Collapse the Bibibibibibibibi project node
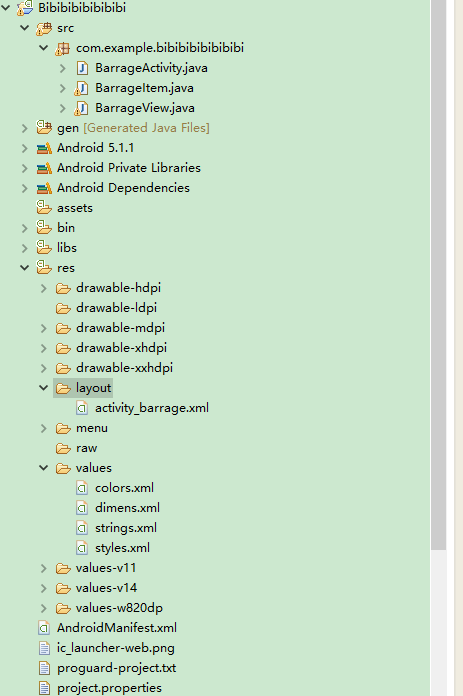The image size is (463, 696). click(6, 8)
